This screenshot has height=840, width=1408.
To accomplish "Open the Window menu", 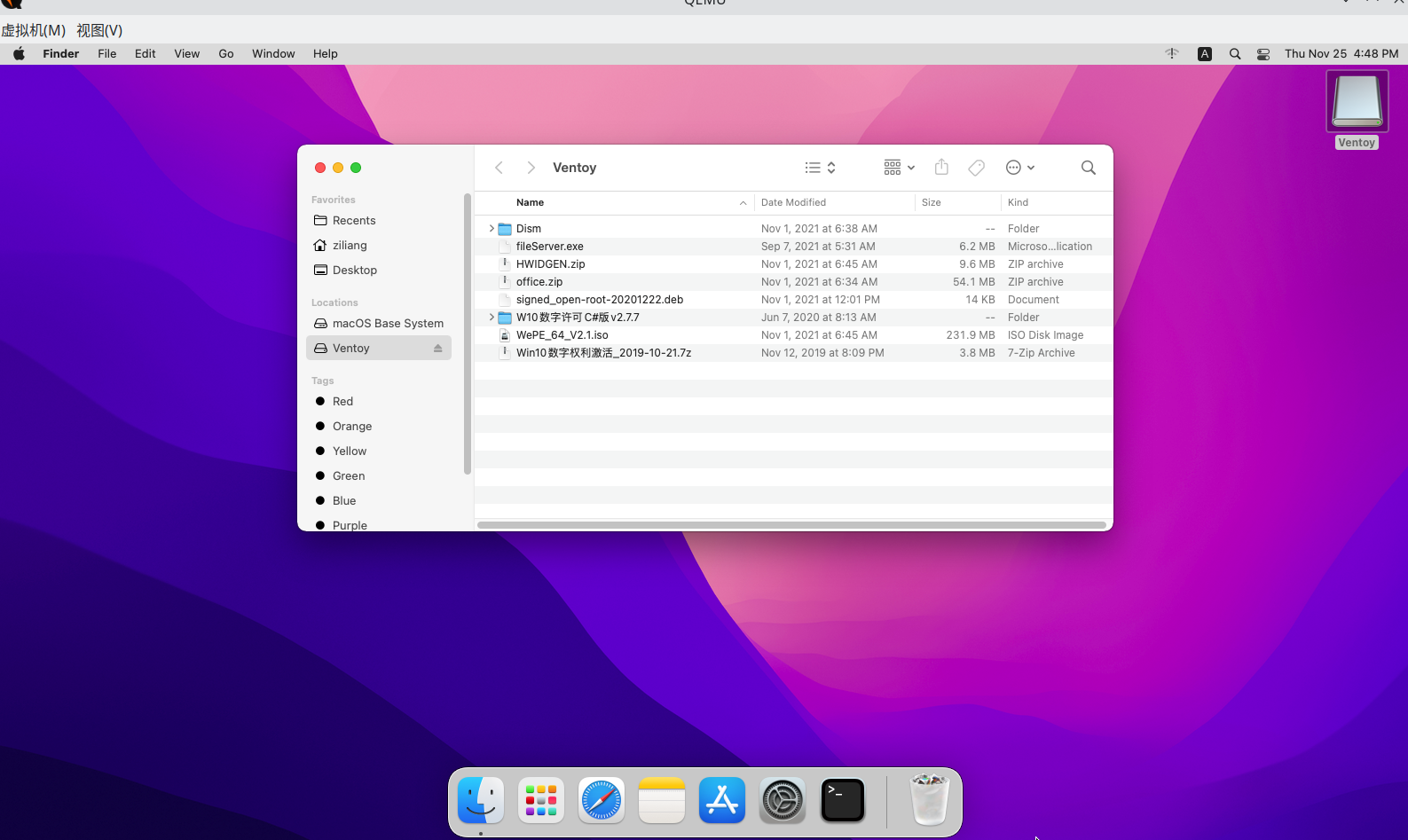I will coord(273,54).
